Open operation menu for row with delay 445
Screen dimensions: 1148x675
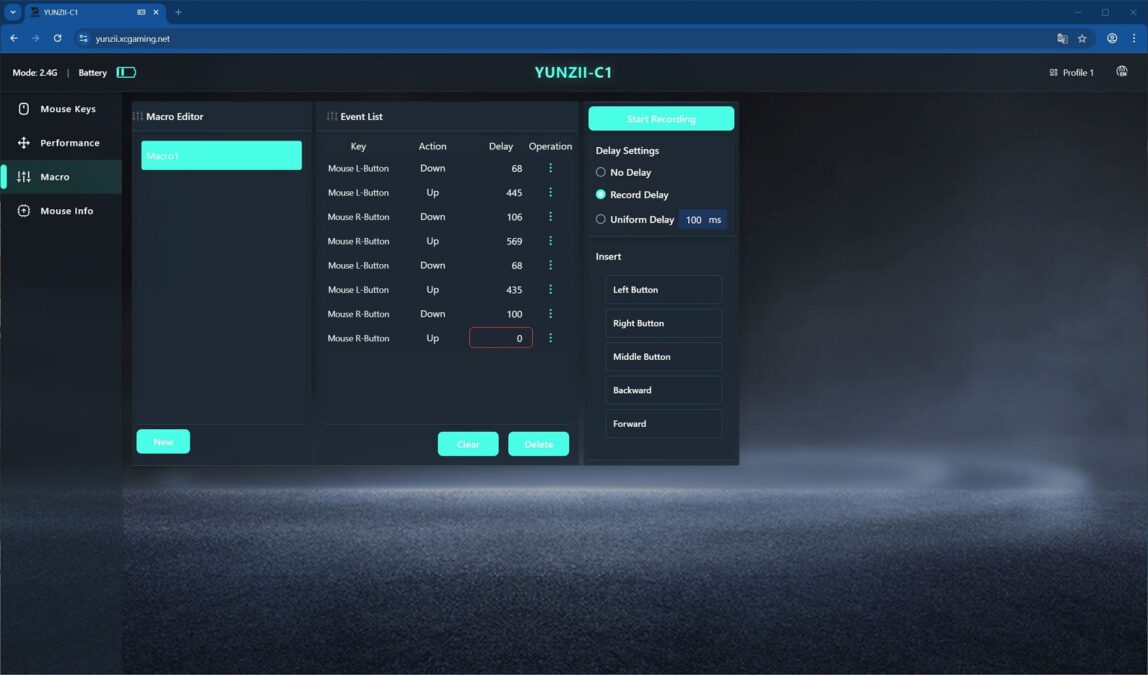tap(551, 193)
